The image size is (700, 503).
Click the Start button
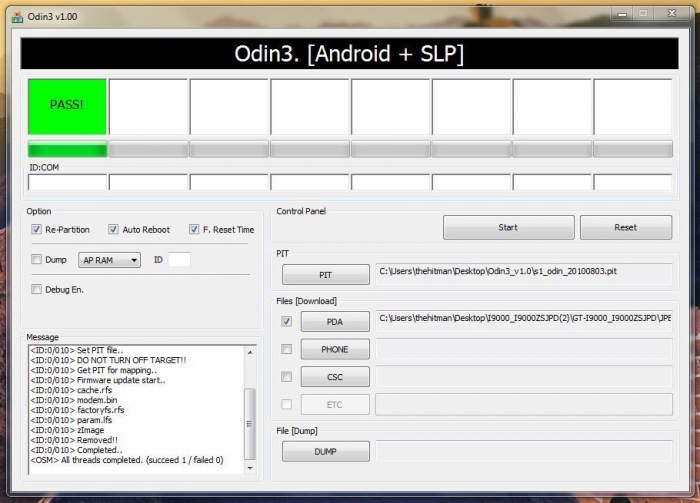click(x=508, y=228)
